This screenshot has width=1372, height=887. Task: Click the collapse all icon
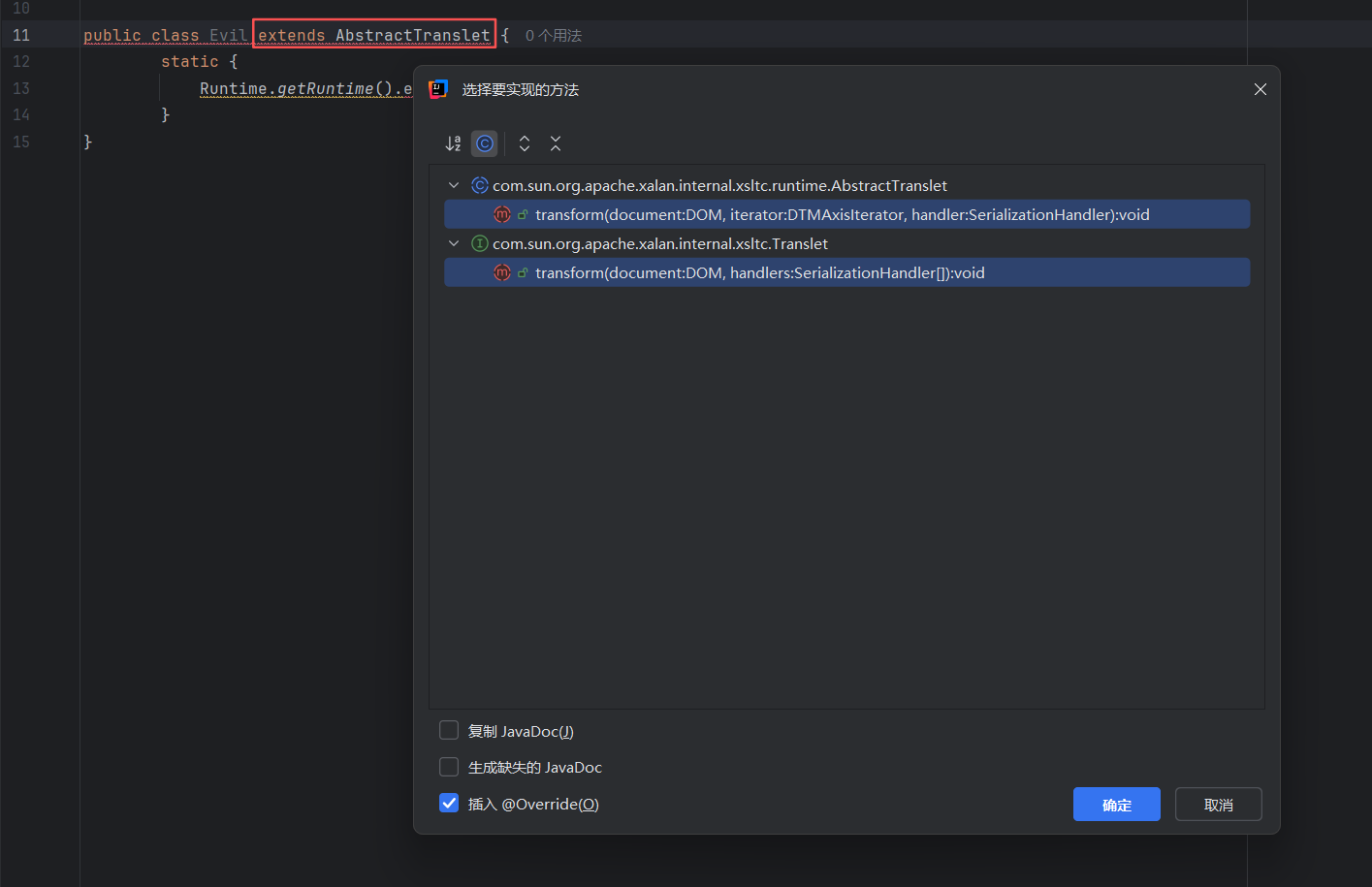click(x=556, y=143)
